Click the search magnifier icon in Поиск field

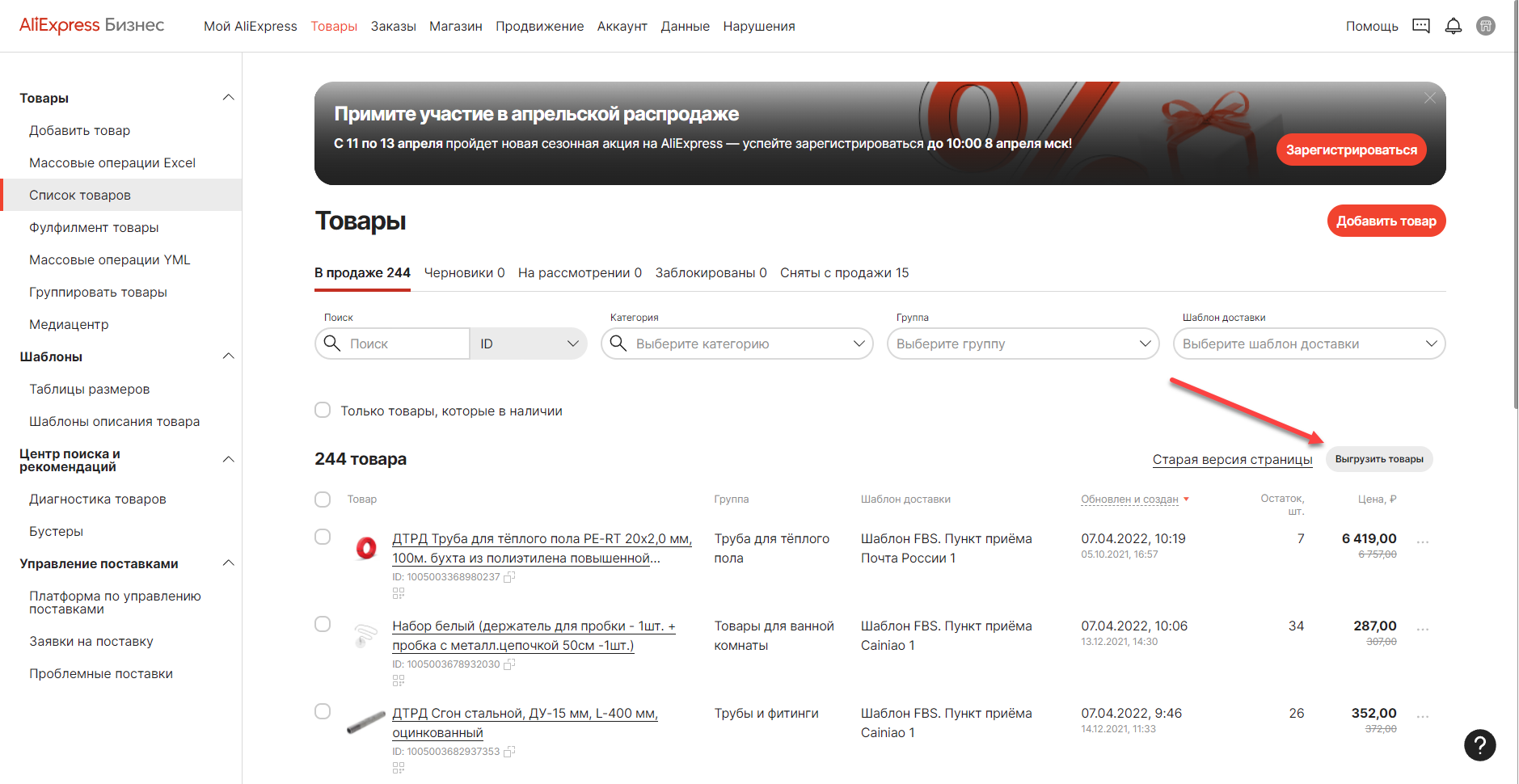[x=331, y=344]
